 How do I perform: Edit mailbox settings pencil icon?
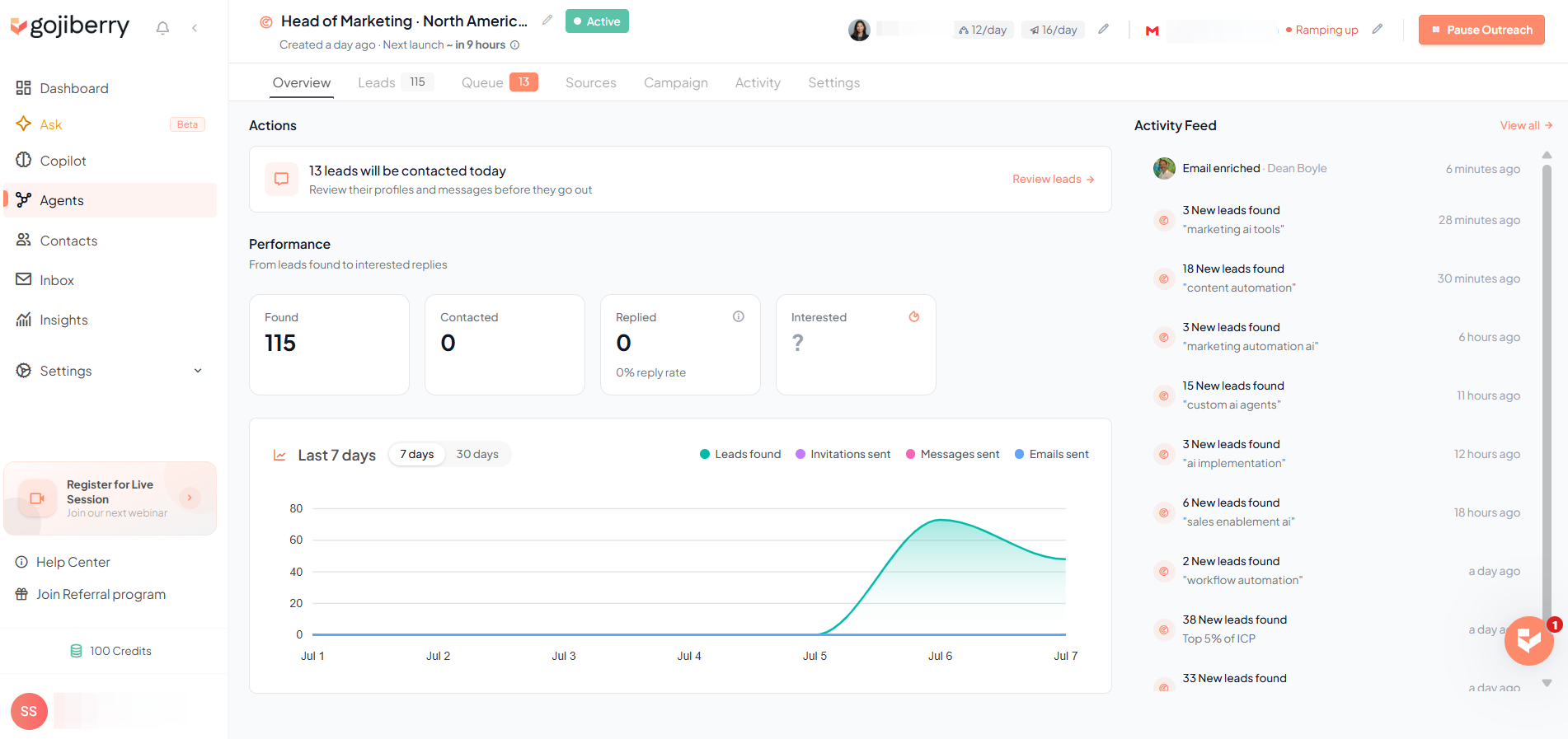pos(1378,29)
